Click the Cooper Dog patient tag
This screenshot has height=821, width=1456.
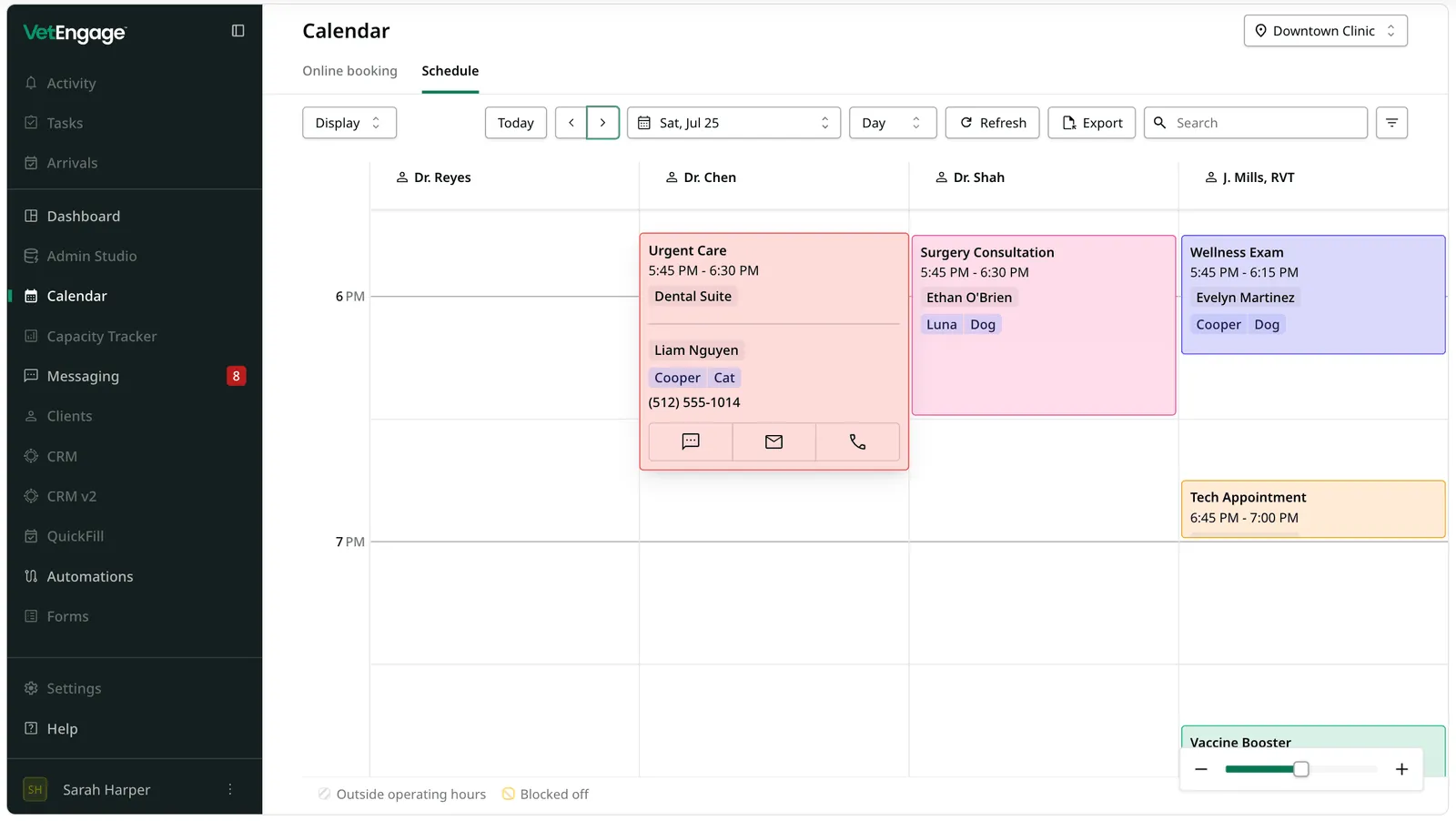[x=1238, y=325]
